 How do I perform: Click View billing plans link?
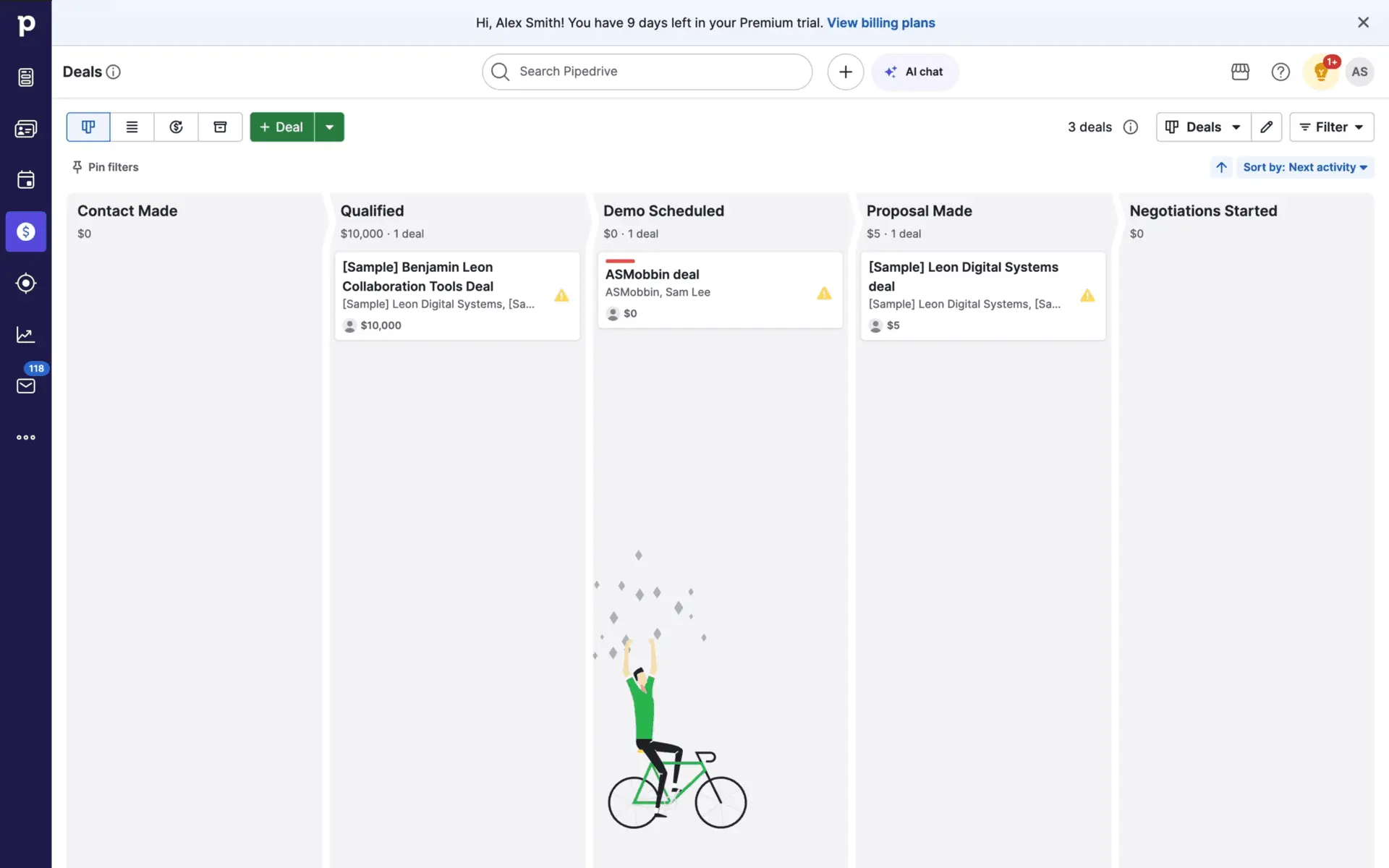coord(880,22)
